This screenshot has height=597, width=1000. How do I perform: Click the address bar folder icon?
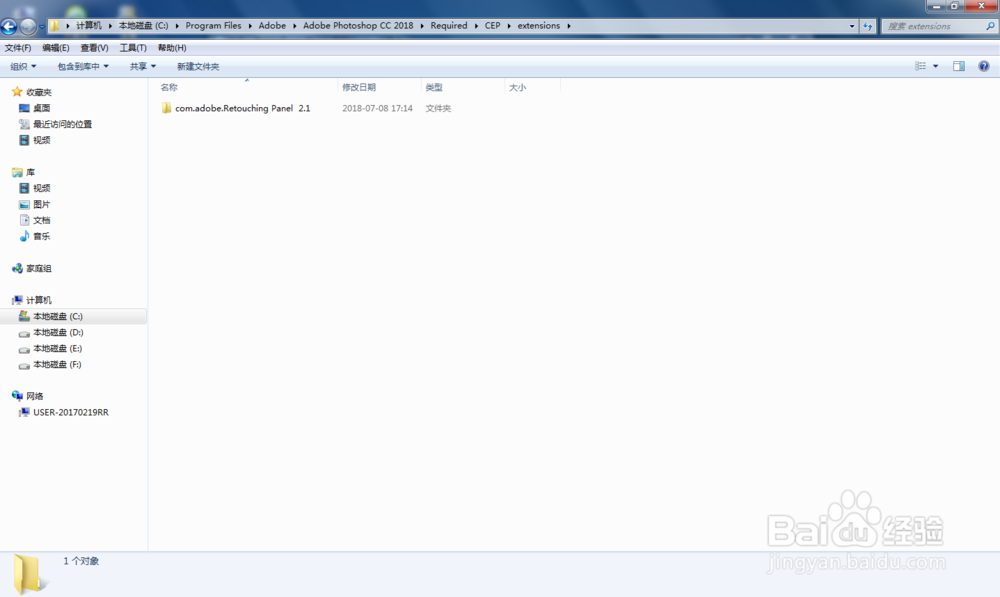55,26
